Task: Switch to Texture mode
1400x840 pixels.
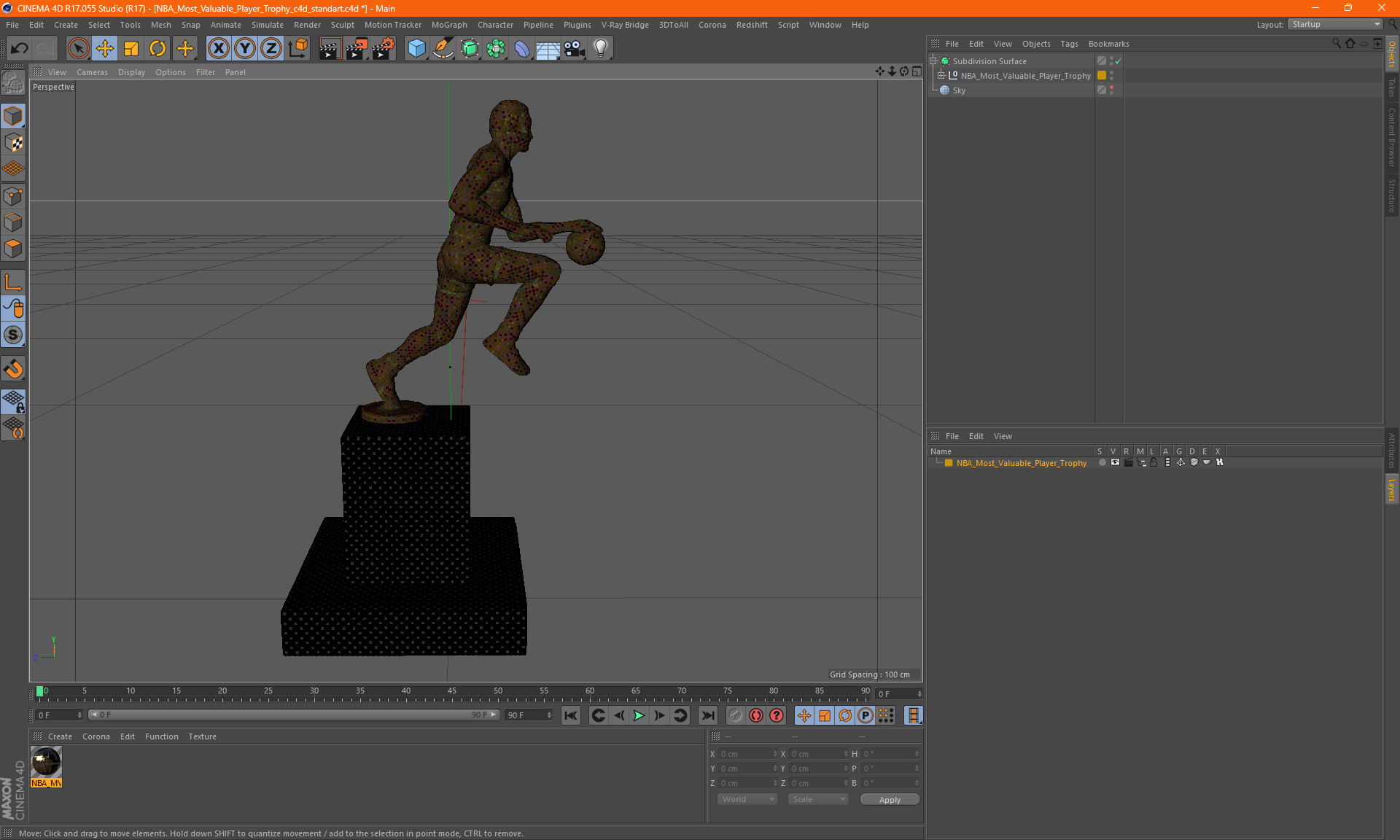Action: 13,143
